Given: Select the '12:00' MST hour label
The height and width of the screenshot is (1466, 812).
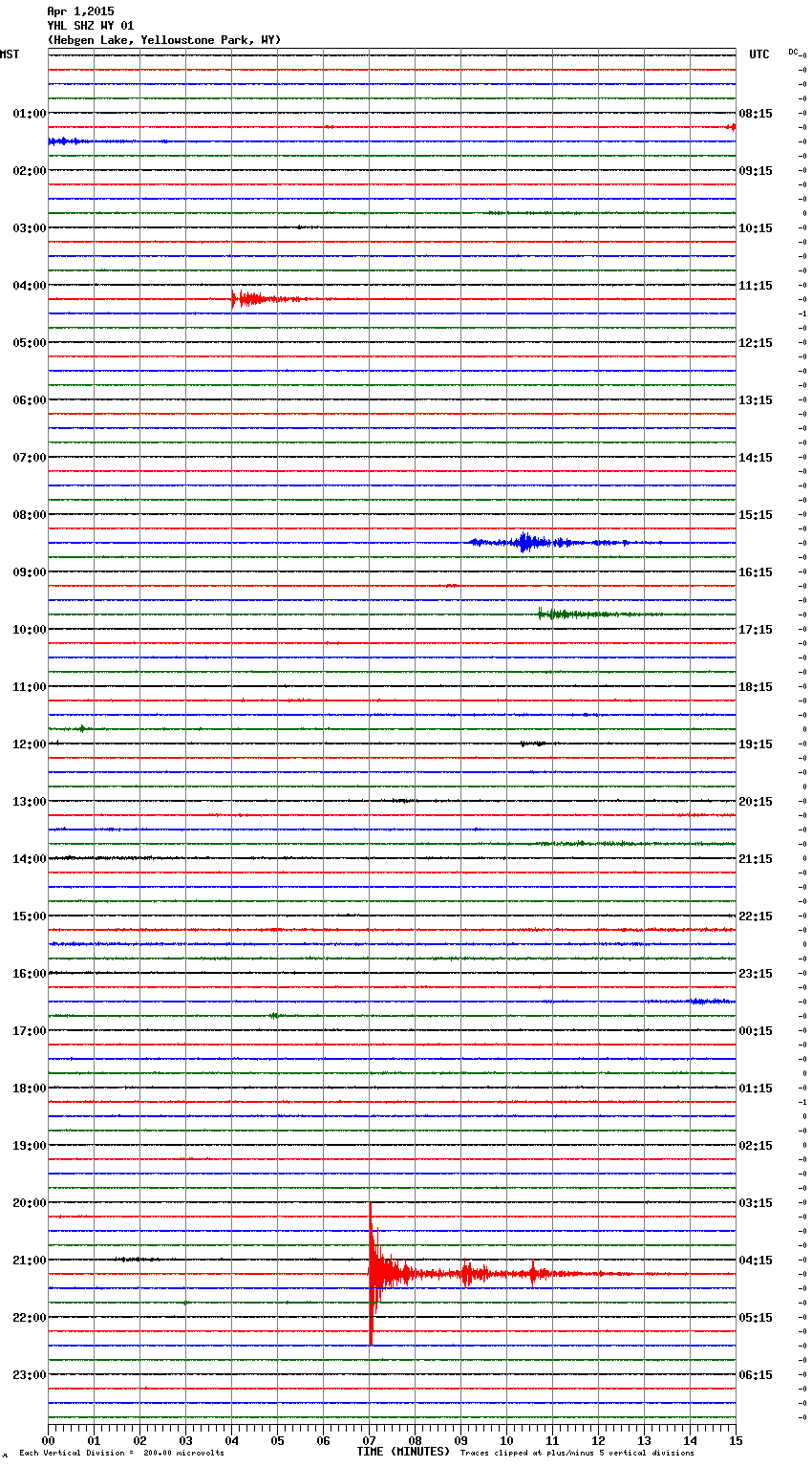Looking at the screenshot, I should click(x=30, y=744).
